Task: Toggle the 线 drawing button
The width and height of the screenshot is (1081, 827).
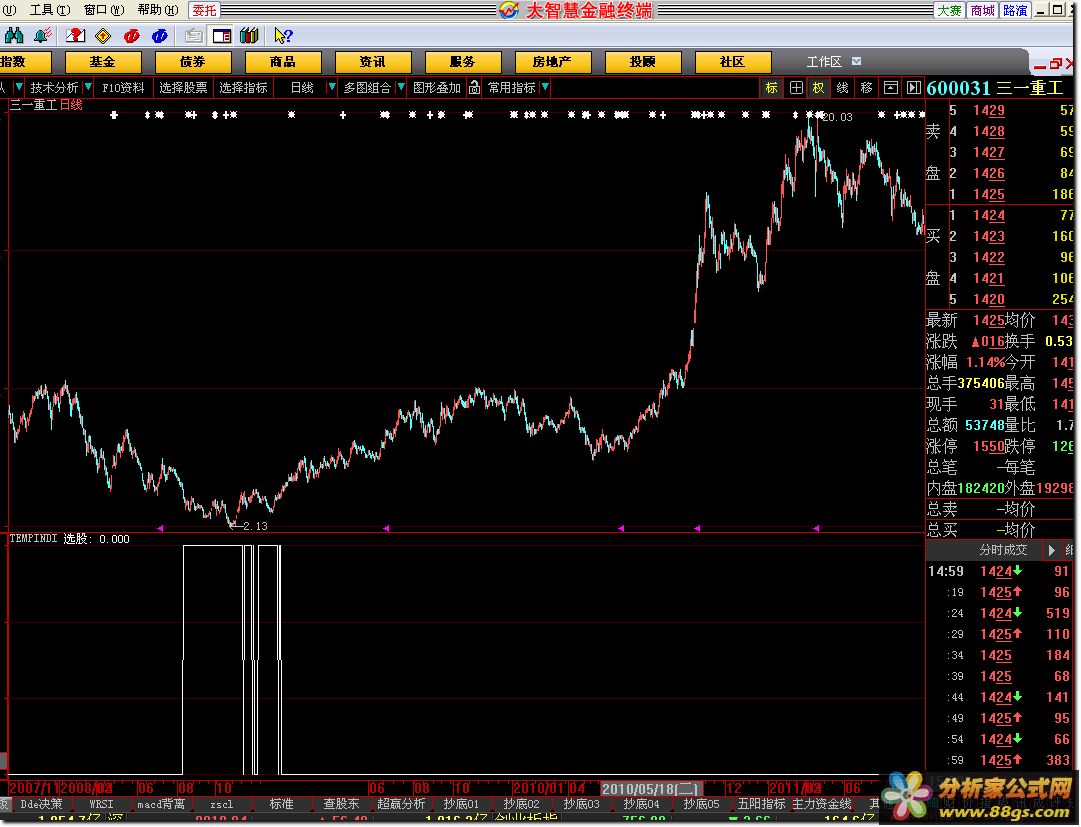Action: click(x=842, y=88)
